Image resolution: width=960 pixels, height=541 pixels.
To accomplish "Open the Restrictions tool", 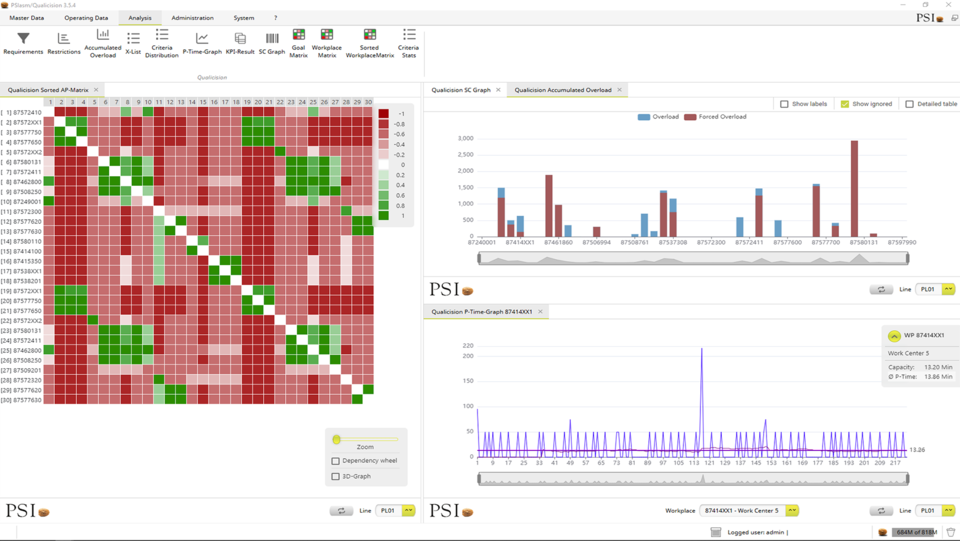I will (x=64, y=44).
